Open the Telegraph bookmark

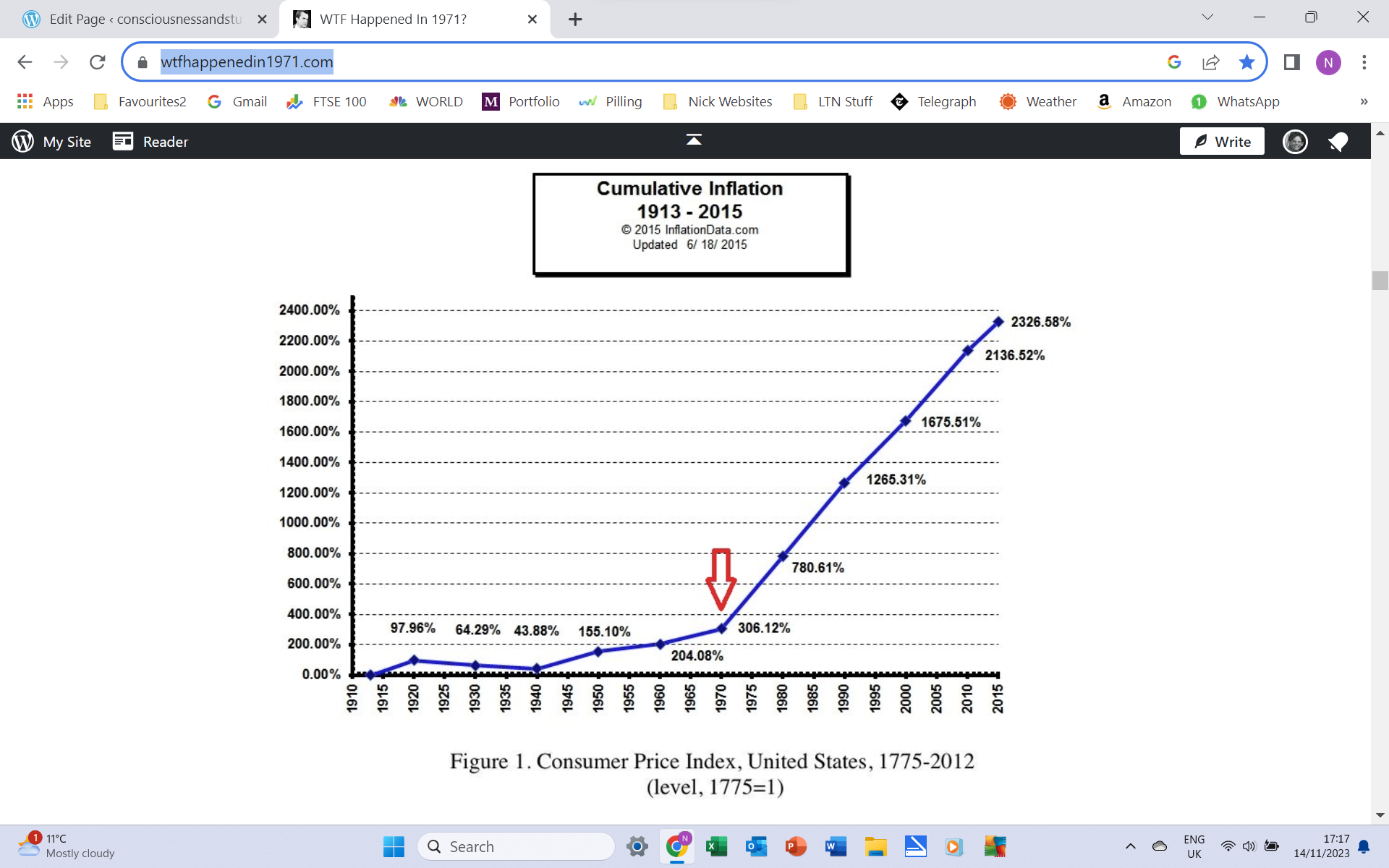[x=933, y=102]
